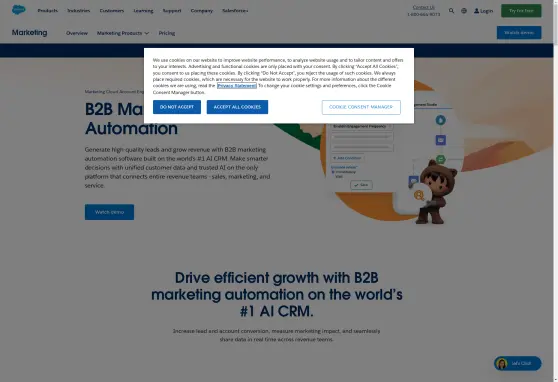This screenshot has width=558, height=382.
Task: Click the blue droplet icon in illustration
Action: 441,120
